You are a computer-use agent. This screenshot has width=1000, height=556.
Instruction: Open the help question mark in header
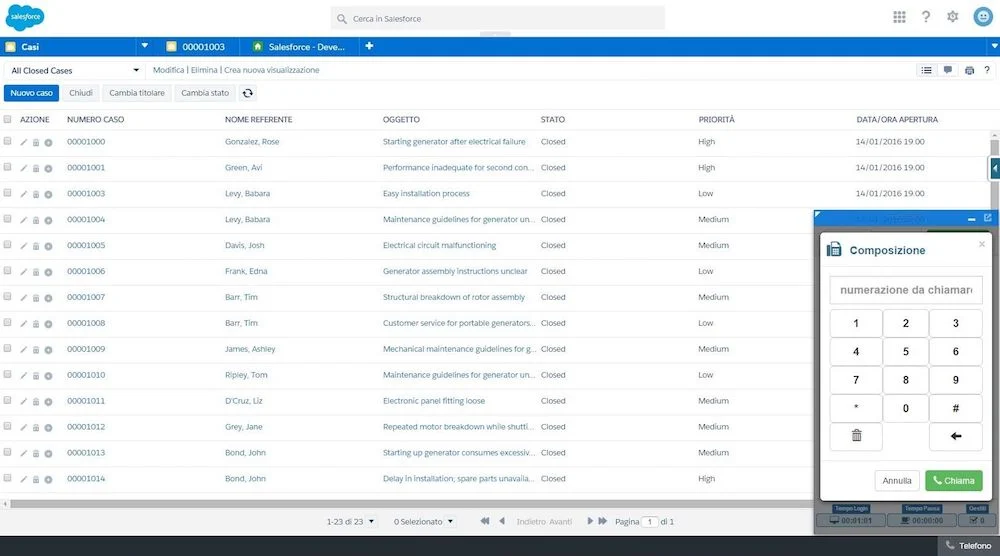coord(926,17)
